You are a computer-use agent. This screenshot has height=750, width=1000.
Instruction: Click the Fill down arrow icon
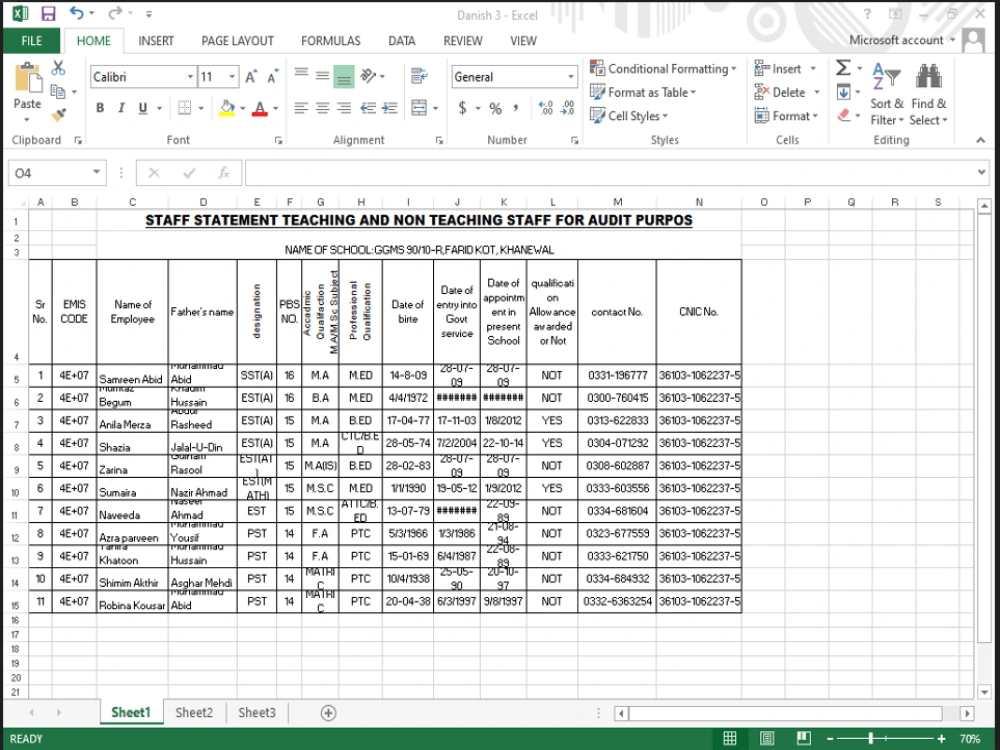point(843,92)
